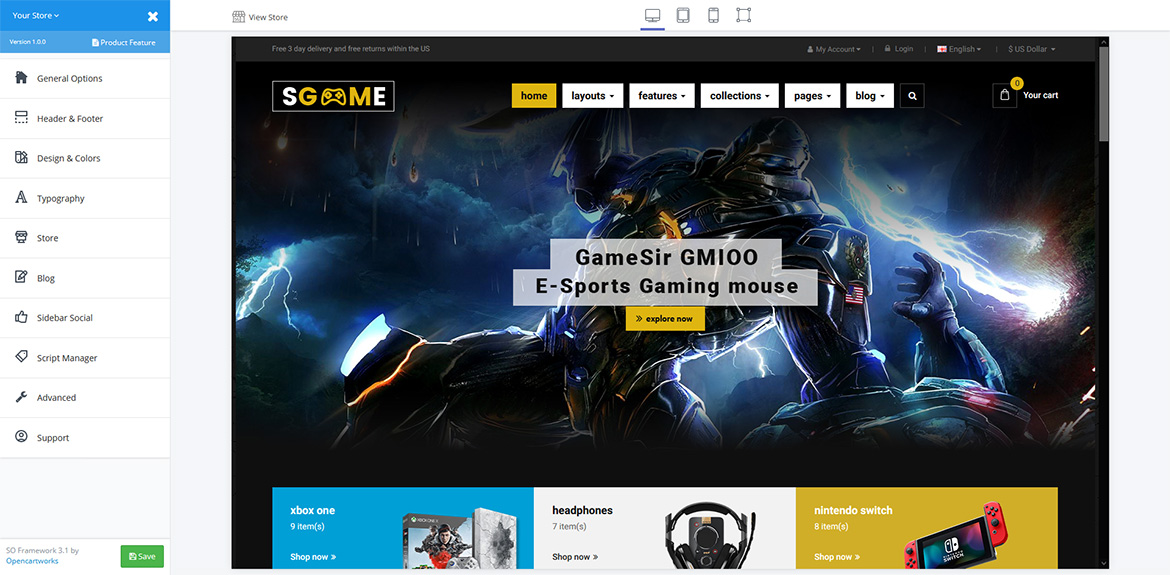Open the Your Store dropdown
This screenshot has height=575, width=1170.
tap(36, 15)
